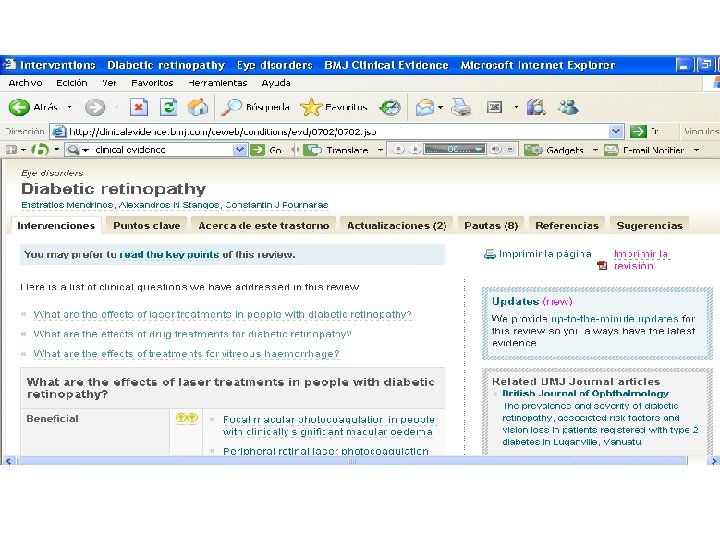Click the edit page toolbar icon
Image resolution: width=720 pixels, height=540 pixels.
click(x=495, y=107)
